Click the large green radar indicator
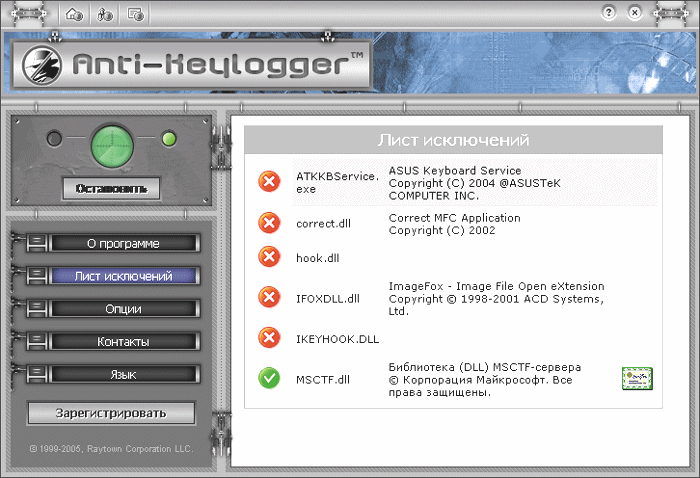Image resolution: width=700 pixels, height=478 pixels. point(112,145)
